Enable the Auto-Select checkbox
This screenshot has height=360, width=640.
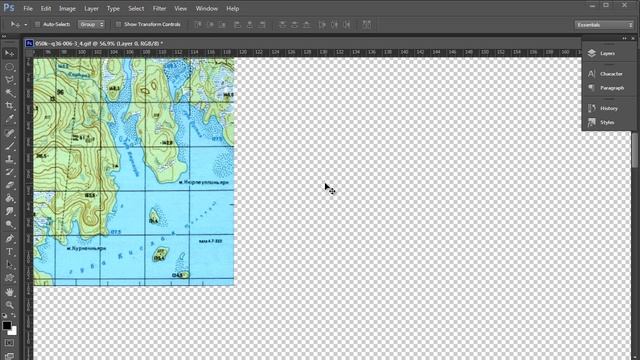click(37, 24)
